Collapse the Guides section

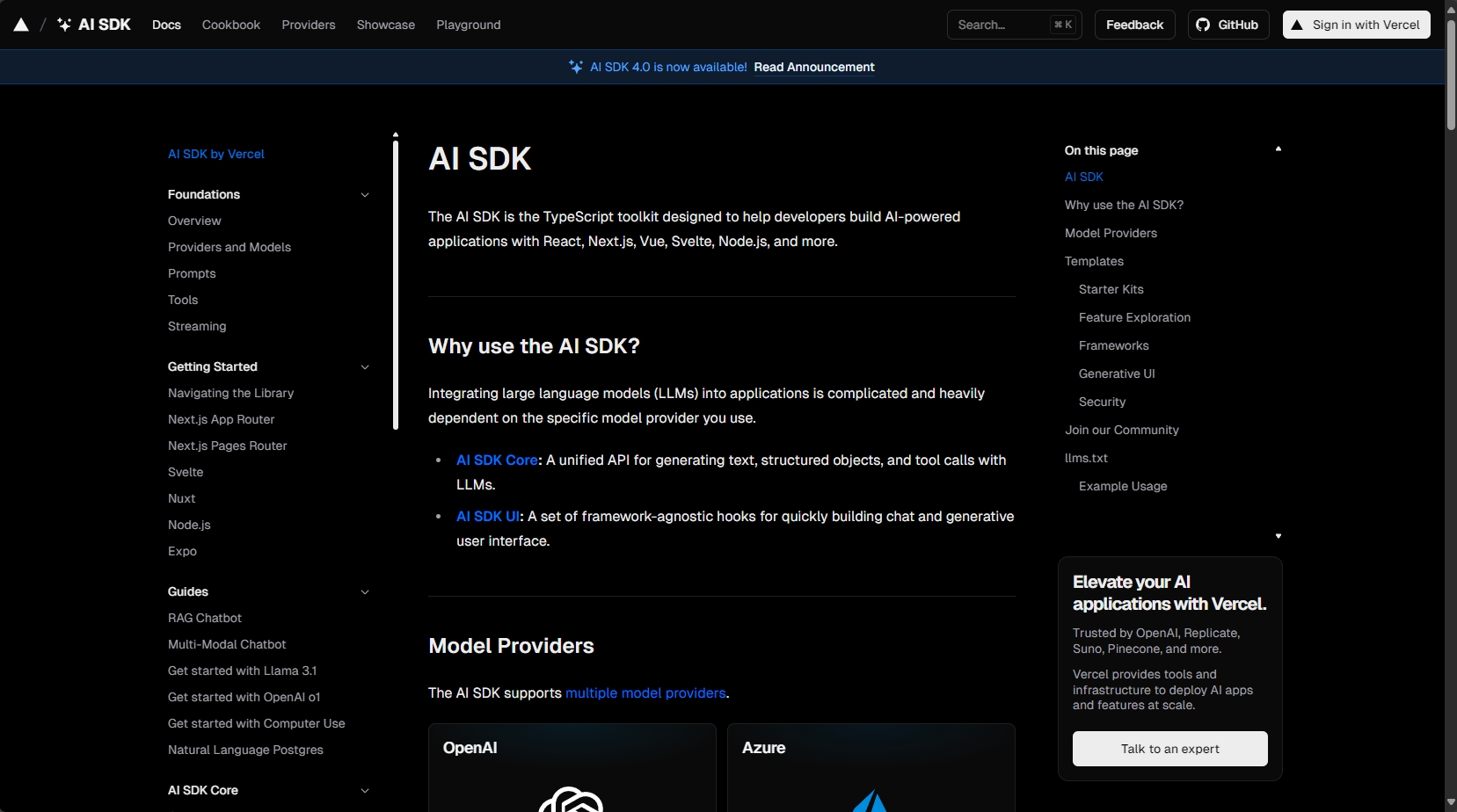pos(365,591)
